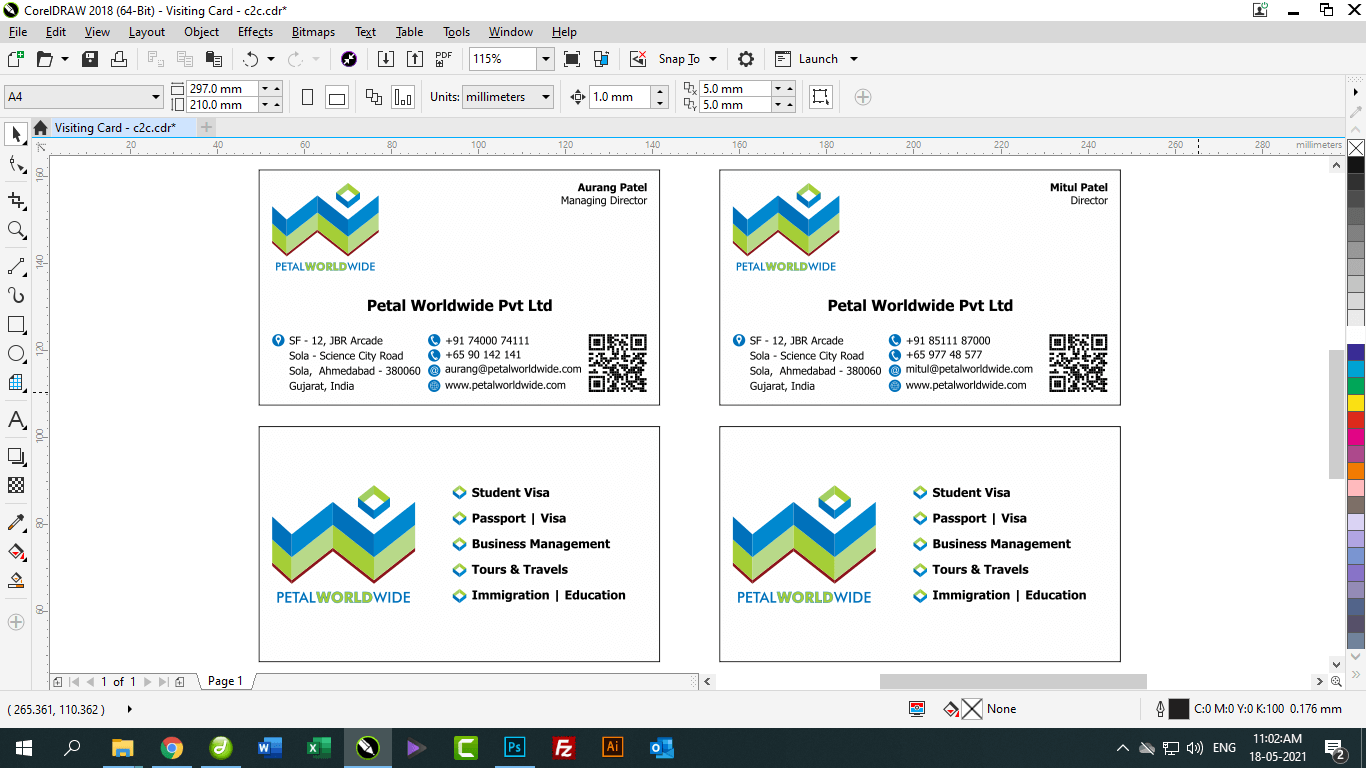Image resolution: width=1366 pixels, height=768 pixels.
Task: Click the Undo arrow icon
Action: [x=250, y=59]
